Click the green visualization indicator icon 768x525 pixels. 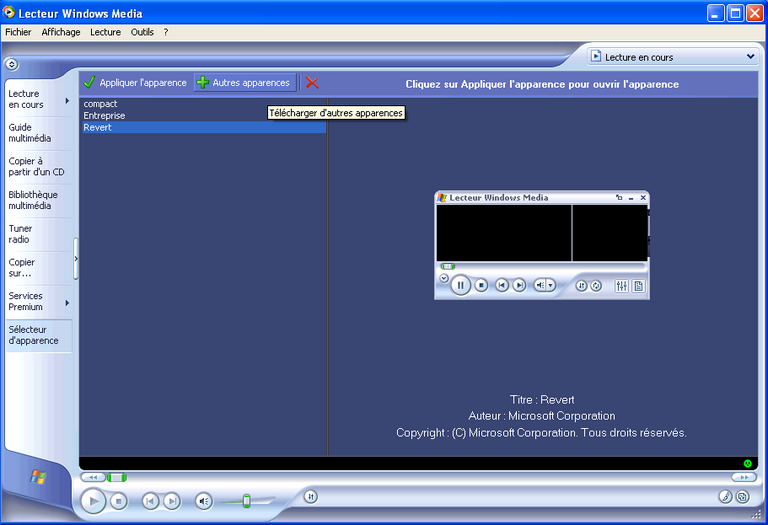pyautogui.click(x=747, y=463)
